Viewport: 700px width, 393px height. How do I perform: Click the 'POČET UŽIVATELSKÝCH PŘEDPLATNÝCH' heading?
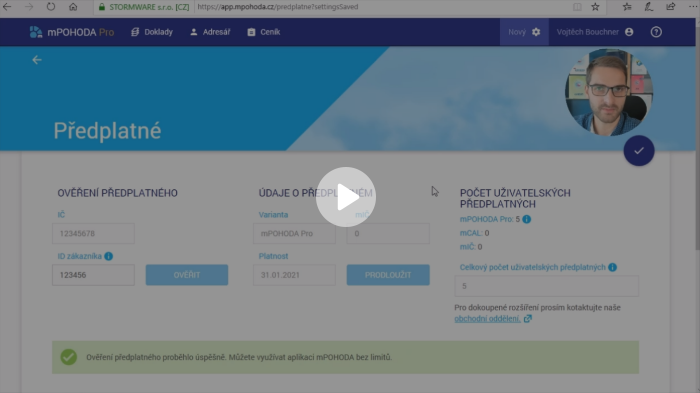click(x=515, y=198)
